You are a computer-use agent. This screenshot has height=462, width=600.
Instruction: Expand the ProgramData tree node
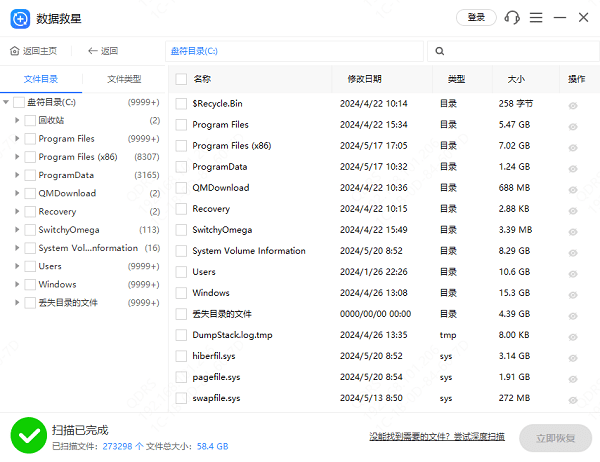17,175
